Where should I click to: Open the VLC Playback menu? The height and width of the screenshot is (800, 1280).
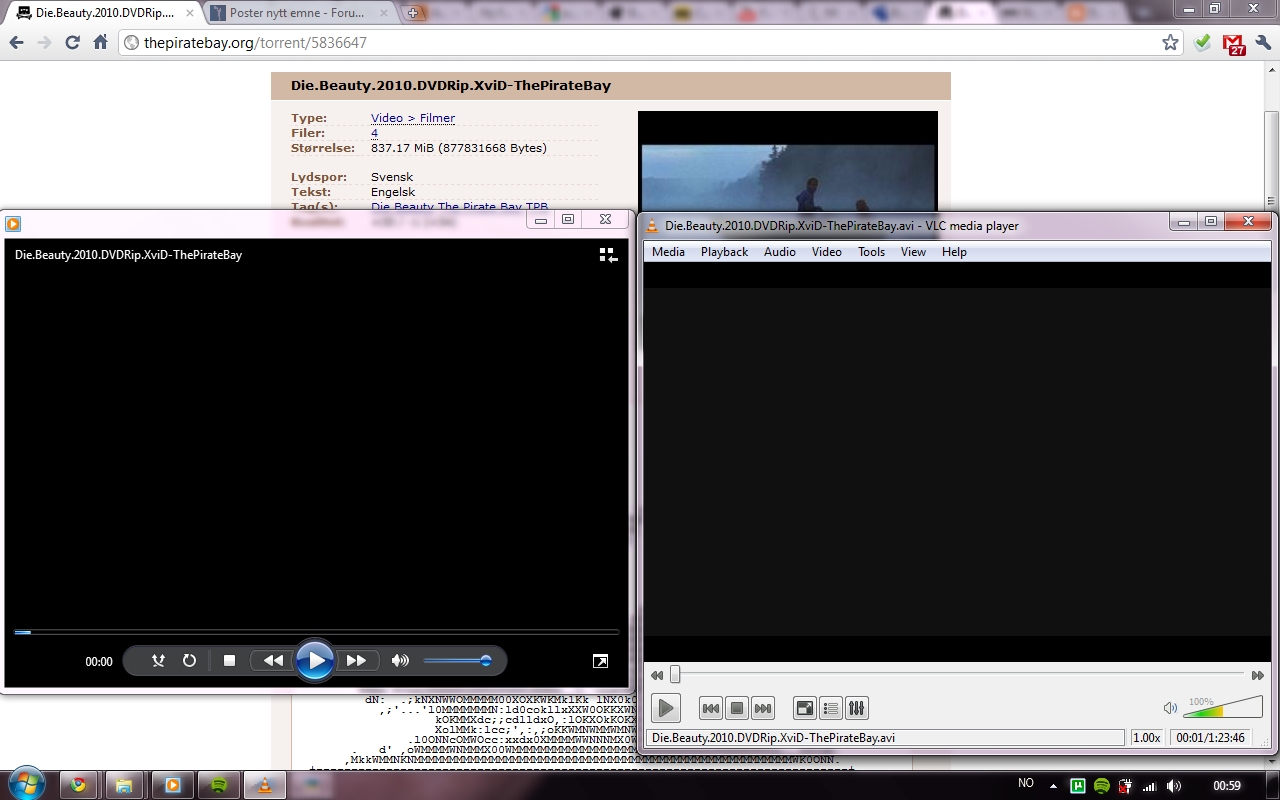click(724, 252)
